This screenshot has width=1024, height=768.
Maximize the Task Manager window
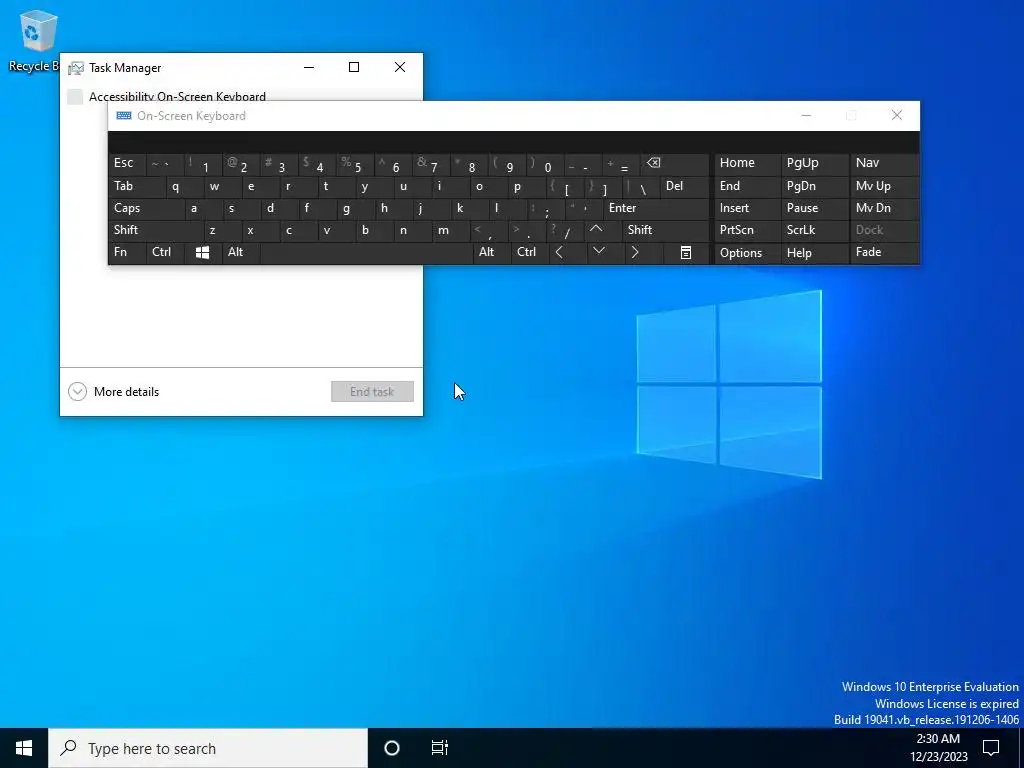pyautogui.click(x=354, y=67)
